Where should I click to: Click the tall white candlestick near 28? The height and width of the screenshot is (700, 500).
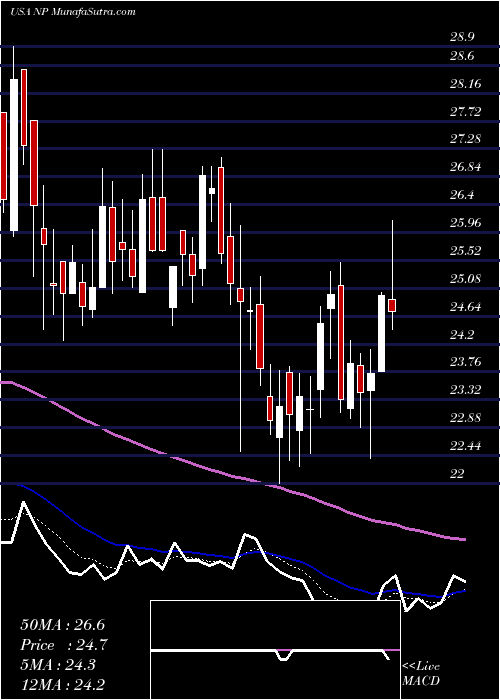(x=14, y=155)
